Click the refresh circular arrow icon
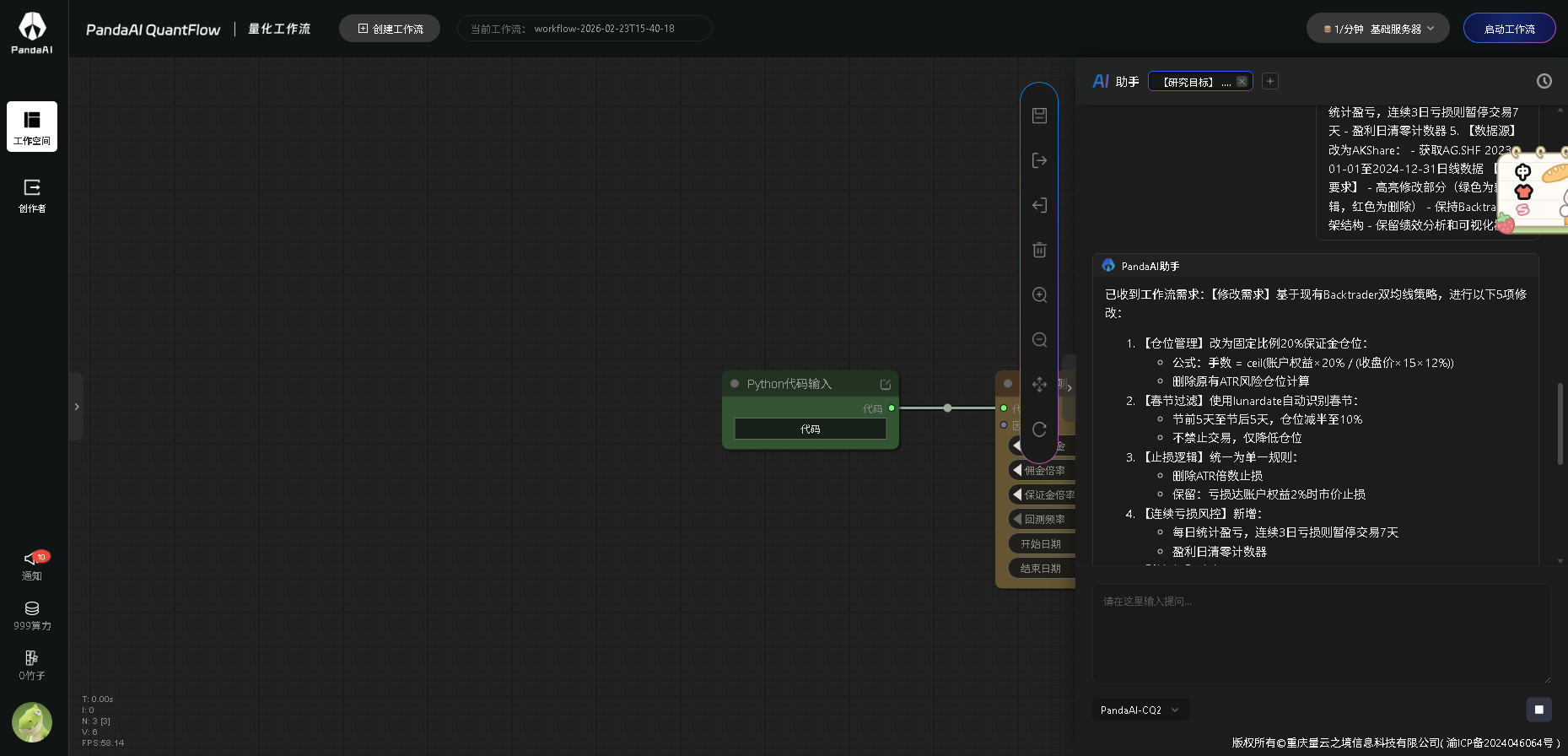The width and height of the screenshot is (1568, 756). pos(1039,429)
